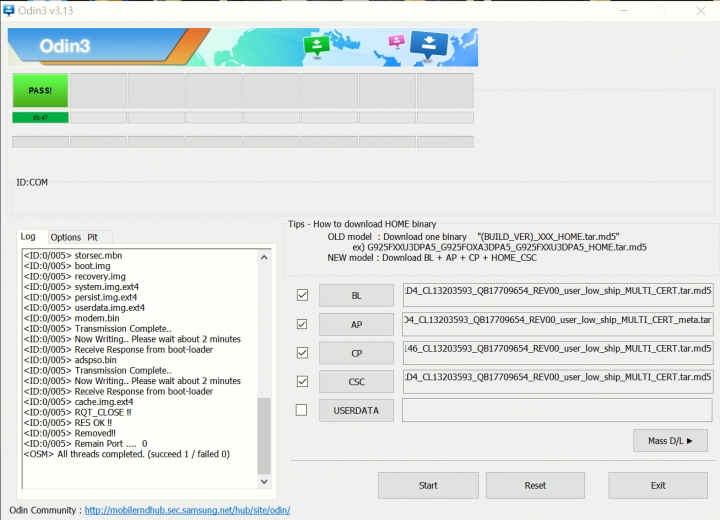Uncheck the BL file checkbox
Image resolution: width=720 pixels, height=520 pixels.
click(x=302, y=295)
